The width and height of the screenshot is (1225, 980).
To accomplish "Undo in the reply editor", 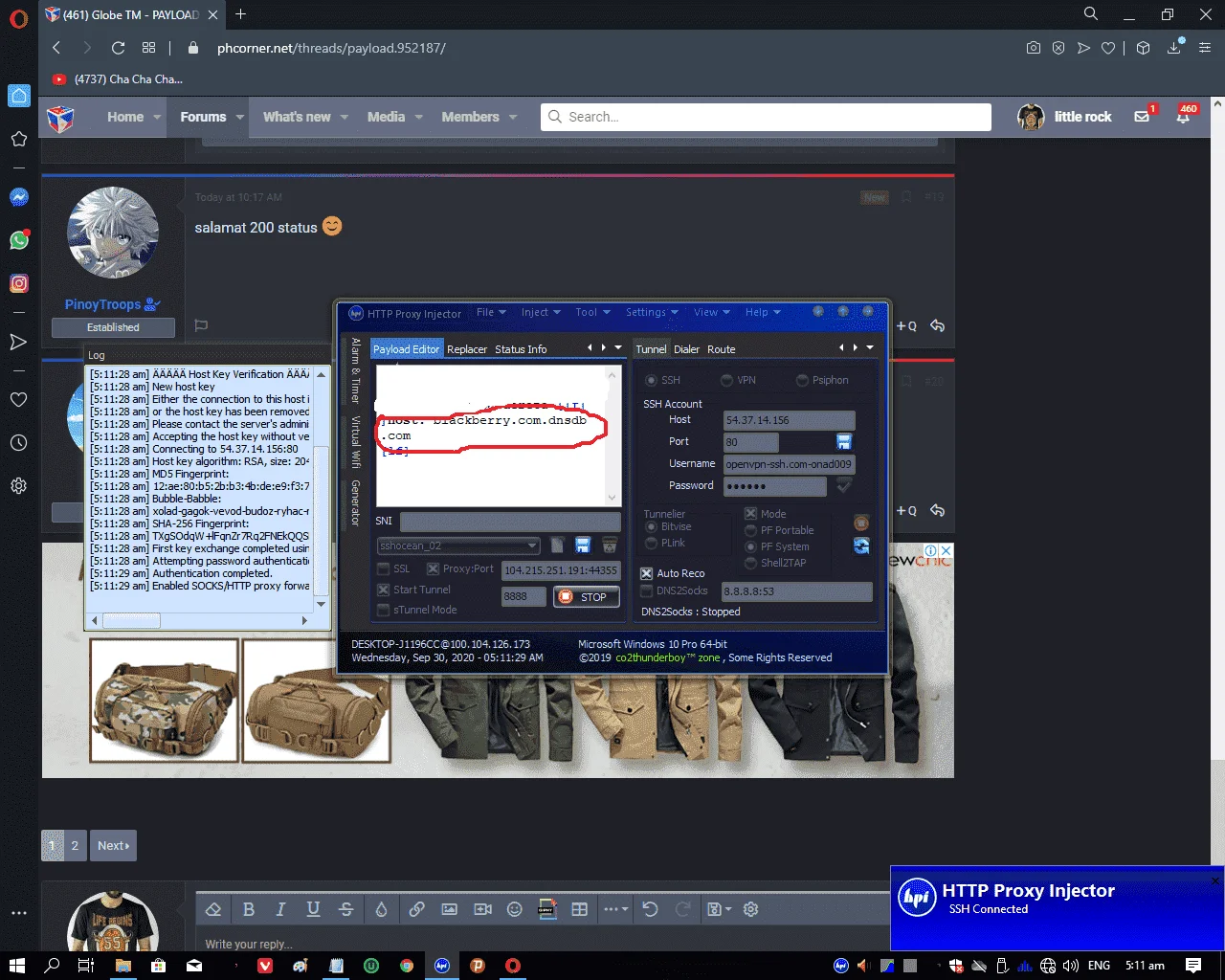I will pos(650,909).
